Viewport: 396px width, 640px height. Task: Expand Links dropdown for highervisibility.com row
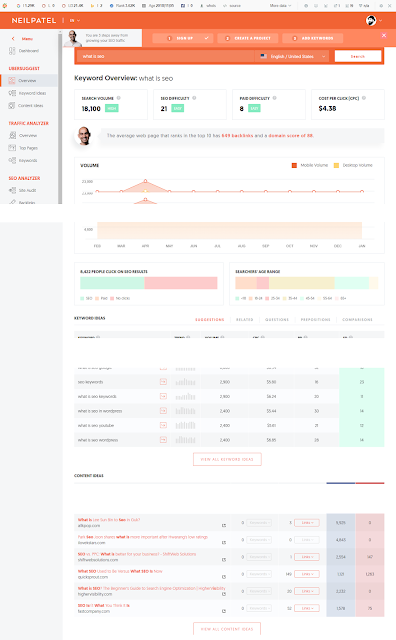[307, 591]
